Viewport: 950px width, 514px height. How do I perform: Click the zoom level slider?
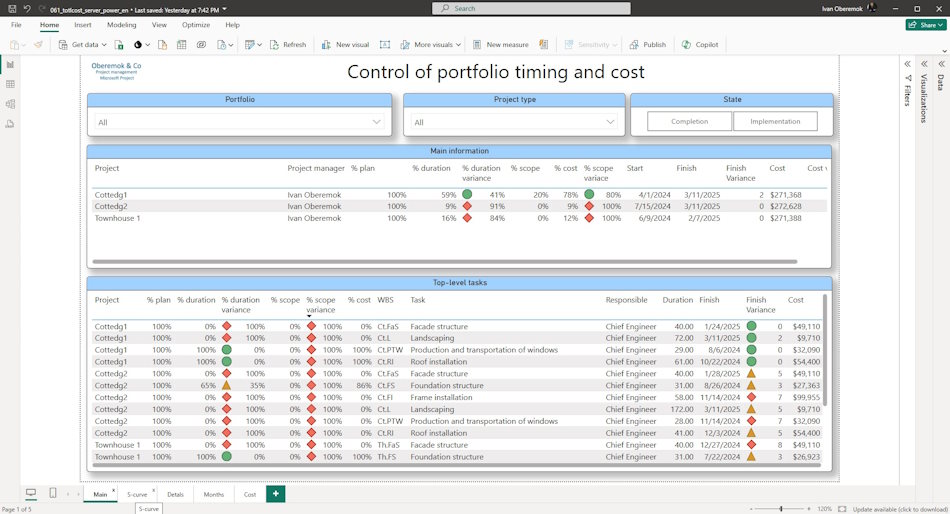pos(781,509)
